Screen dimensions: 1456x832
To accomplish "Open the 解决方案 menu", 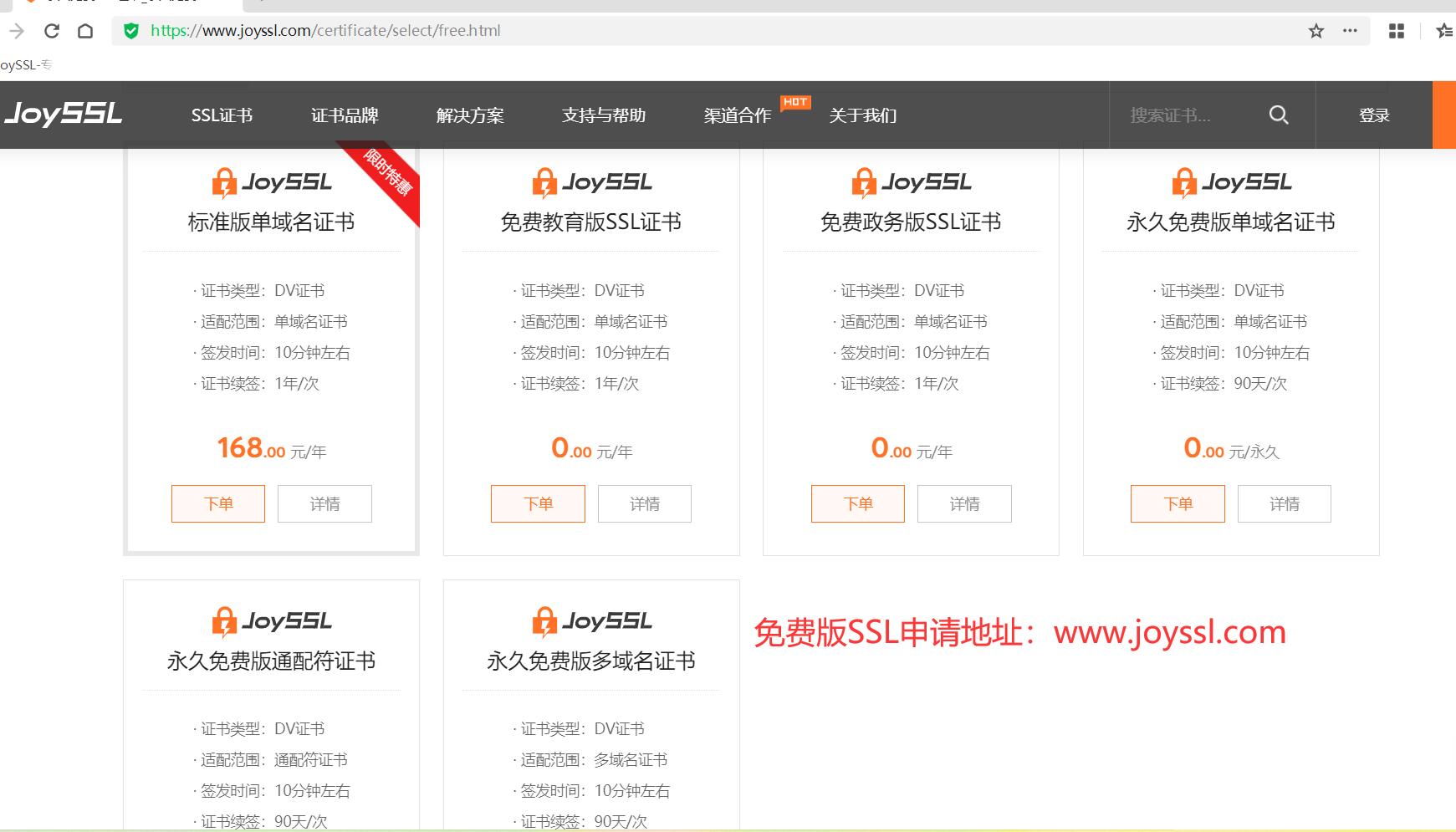I will coord(470,115).
